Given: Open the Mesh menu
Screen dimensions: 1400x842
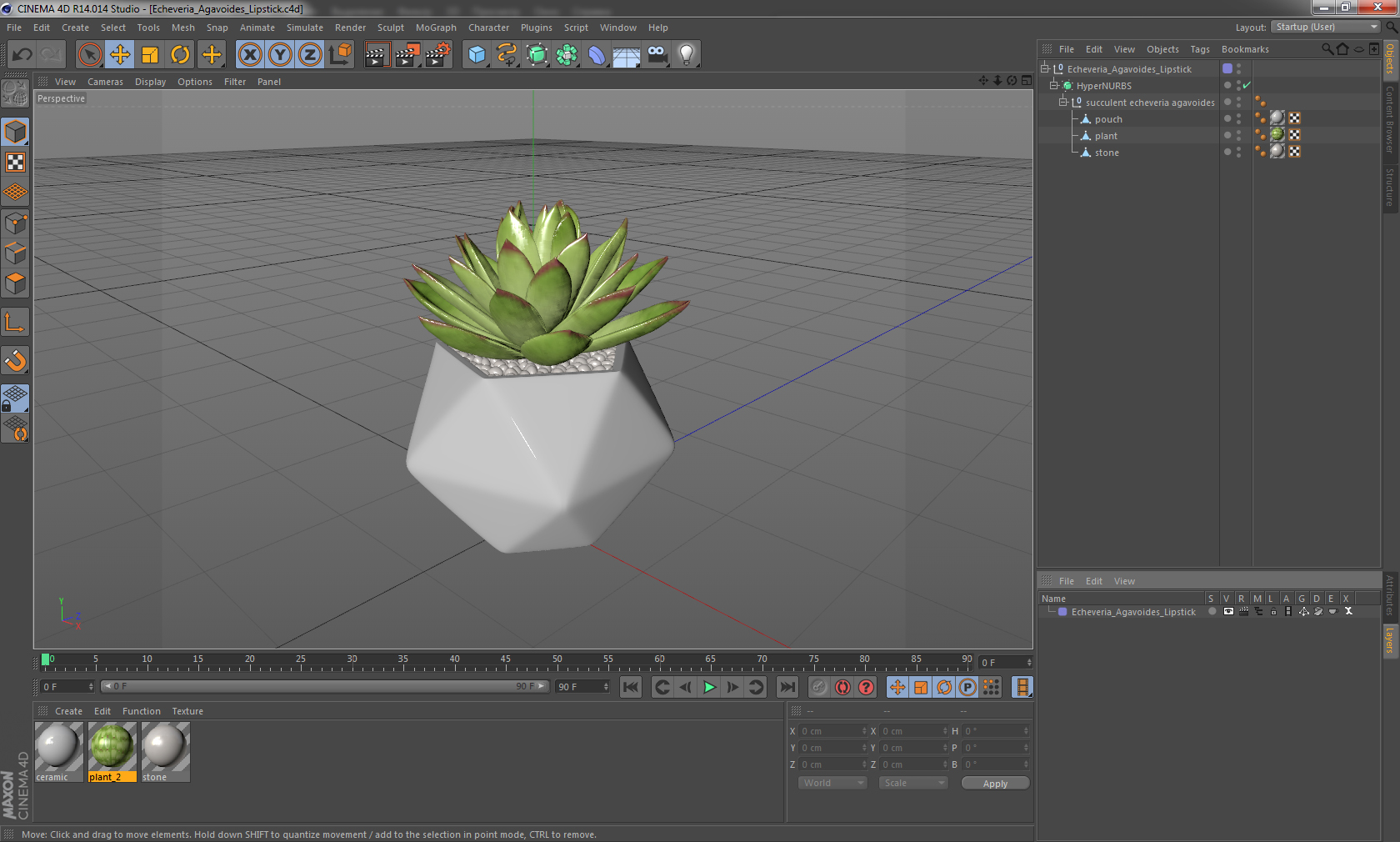Looking at the screenshot, I should (x=183, y=28).
